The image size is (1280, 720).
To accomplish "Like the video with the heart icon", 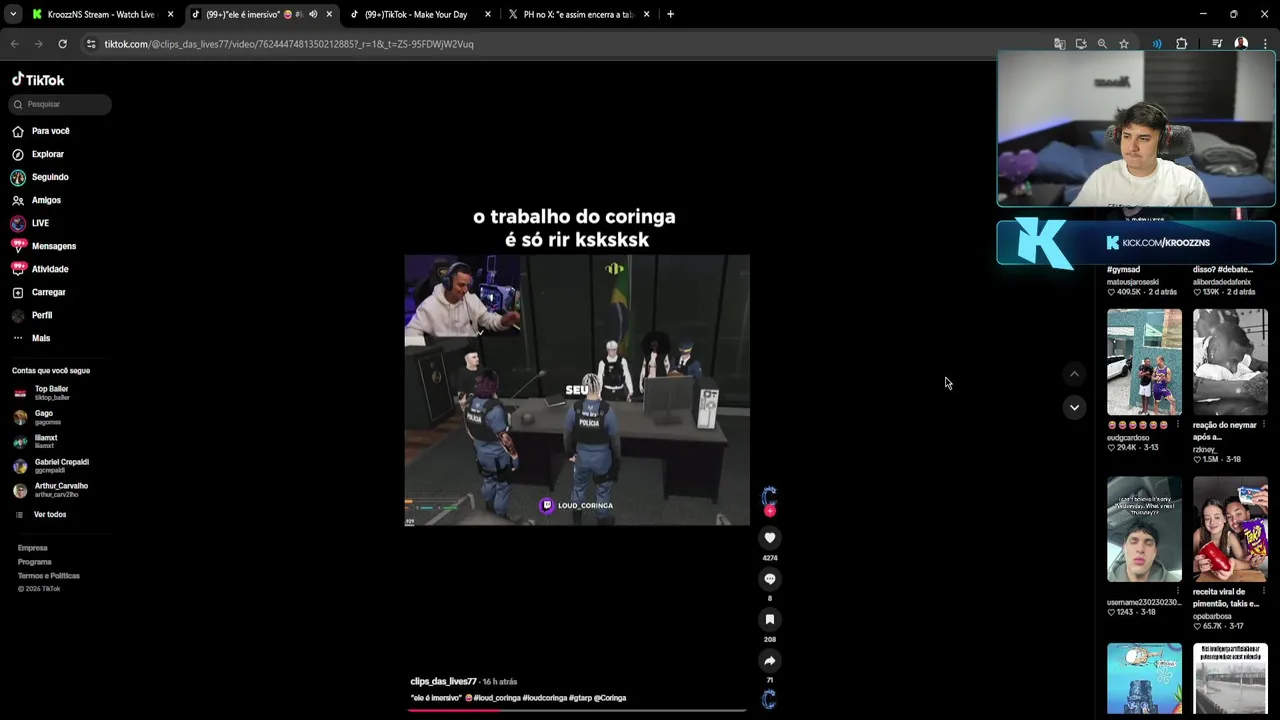I will 770,538.
